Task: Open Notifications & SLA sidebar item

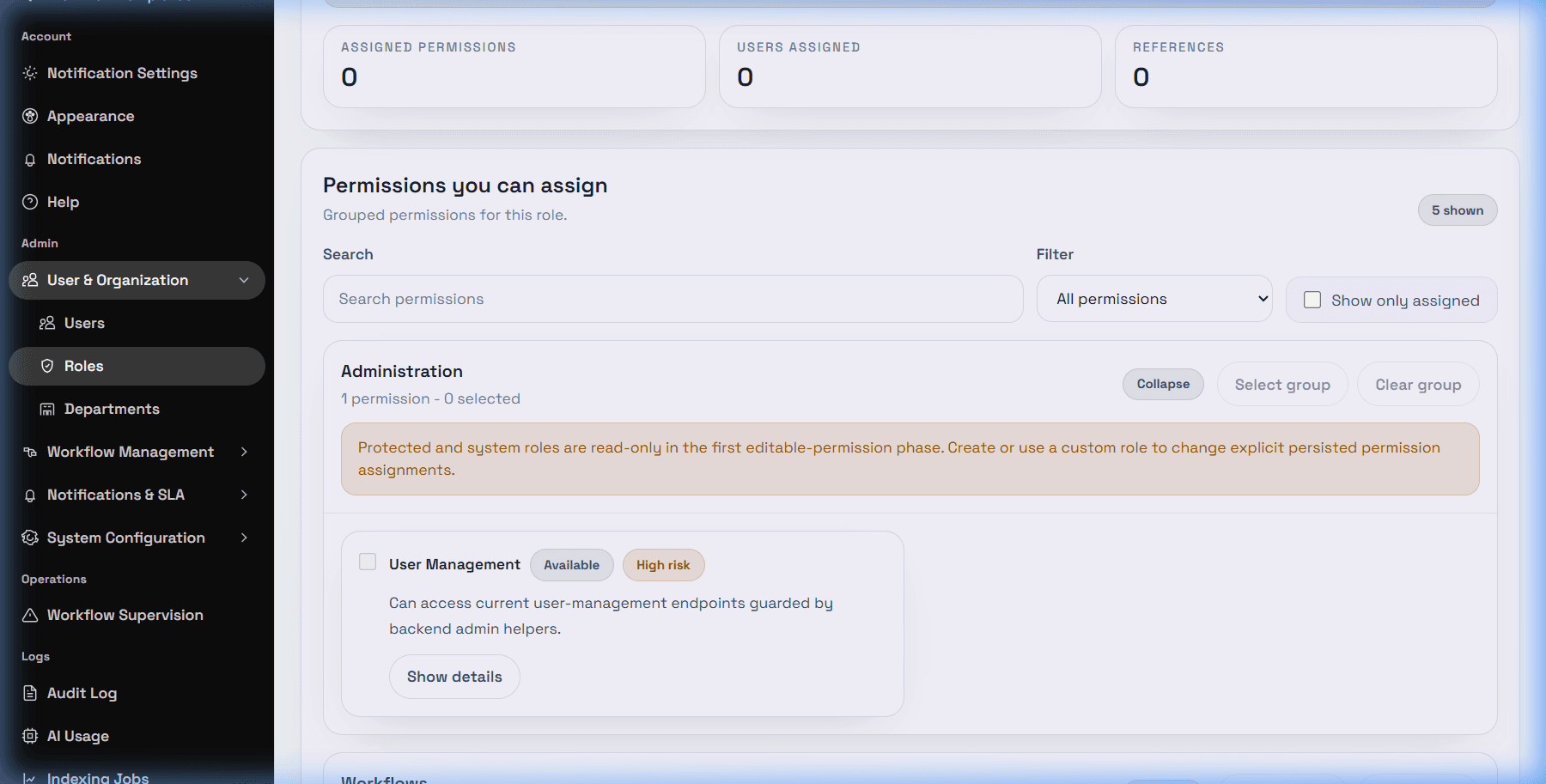Action: (137, 495)
